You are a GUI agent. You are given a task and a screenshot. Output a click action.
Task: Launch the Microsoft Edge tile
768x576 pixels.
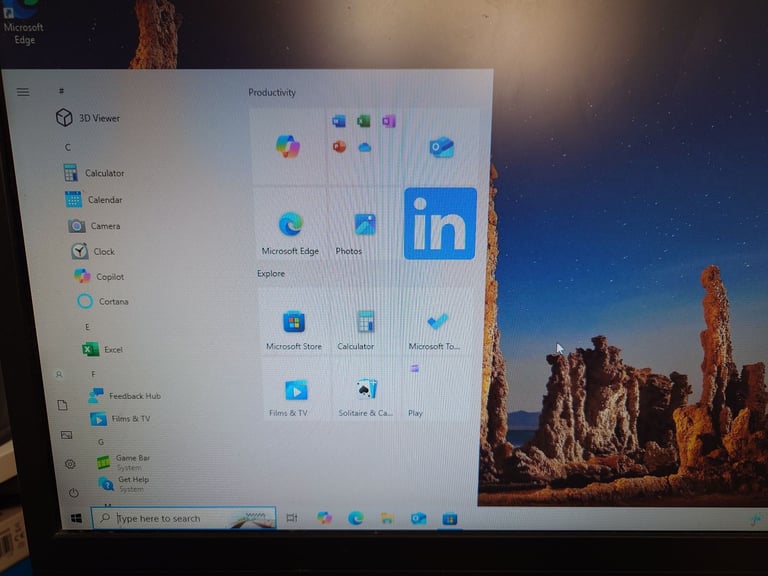coord(290,224)
